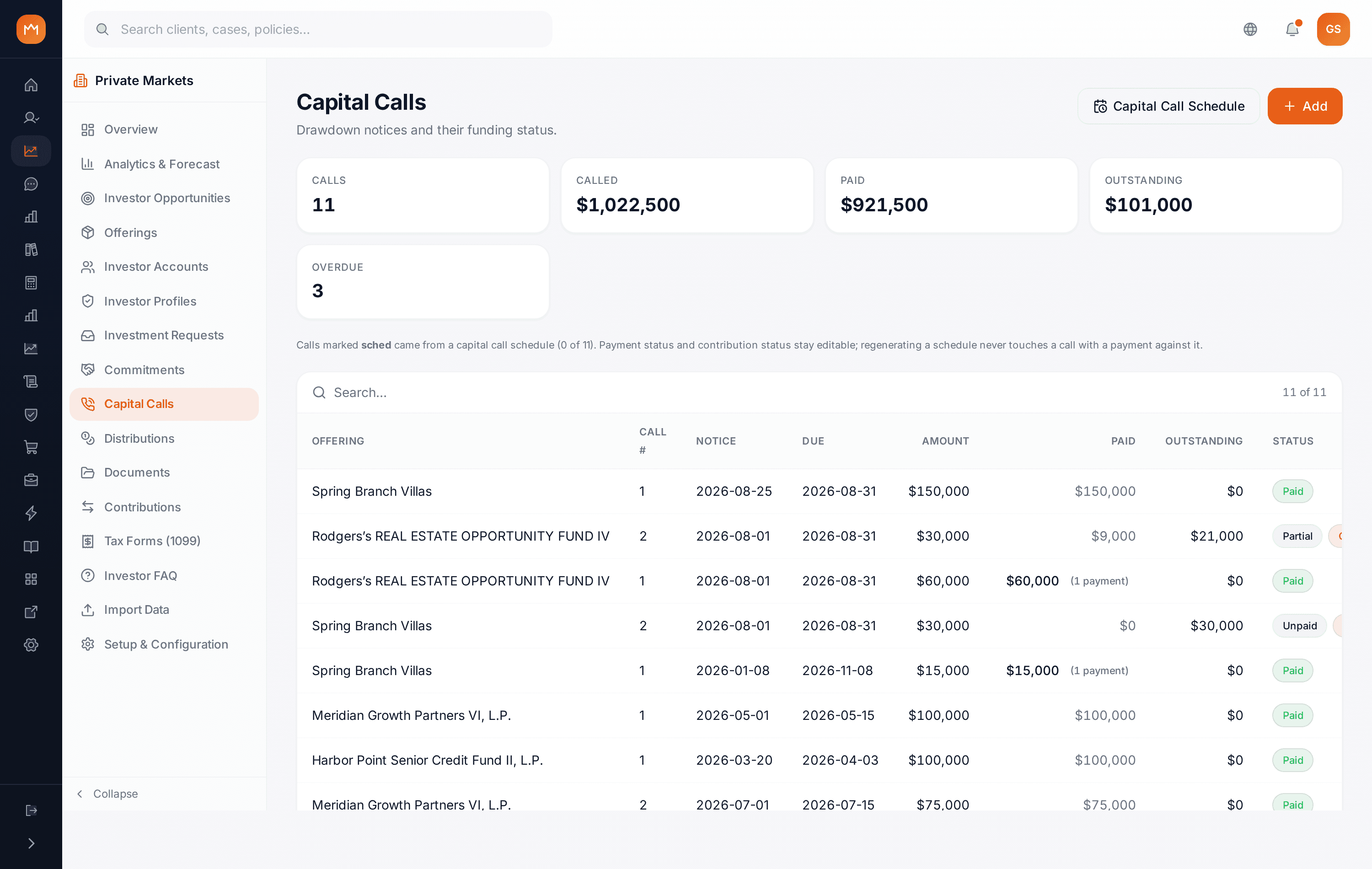Screen dimensions: 1372x869
Task: Open Tax Forms (1099)
Action: 164,541
